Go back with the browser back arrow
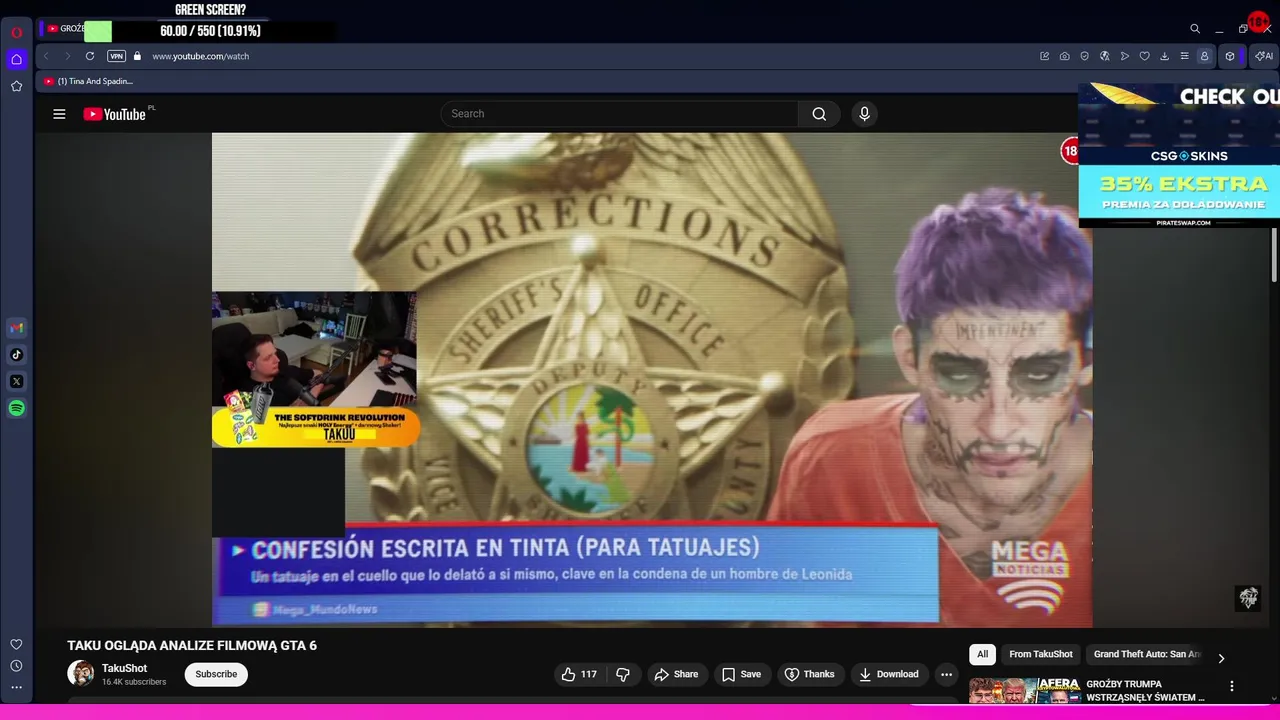The height and width of the screenshot is (720, 1280). [x=46, y=56]
